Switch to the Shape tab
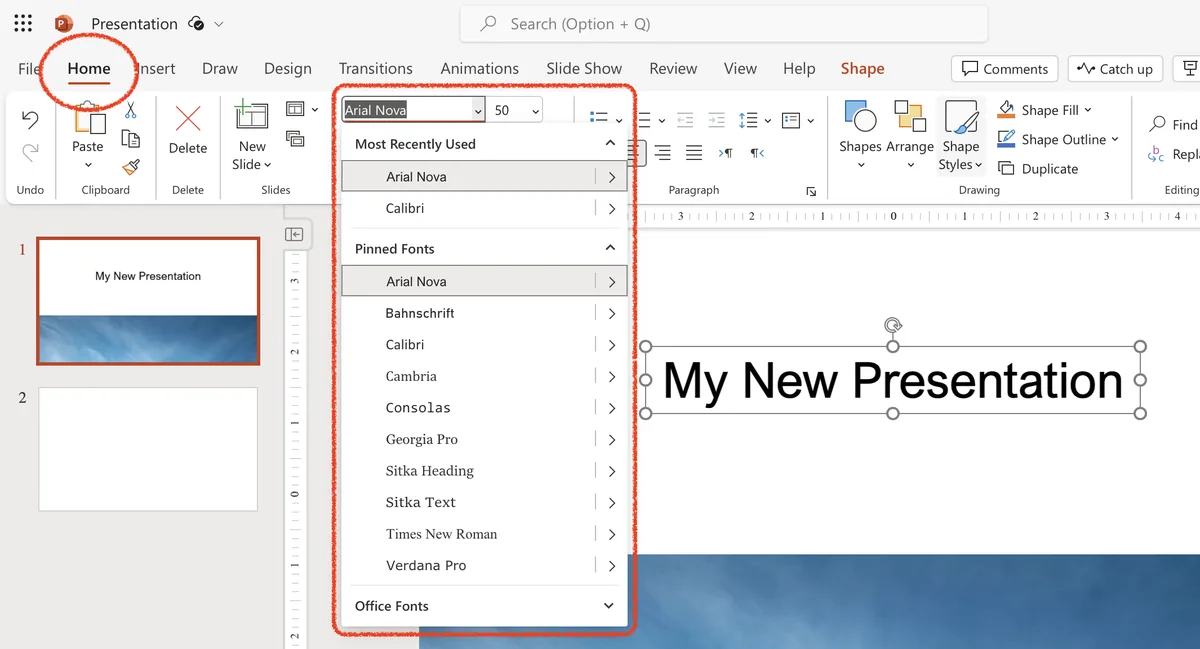The width and height of the screenshot is (1200, 649). coord(862,68)
